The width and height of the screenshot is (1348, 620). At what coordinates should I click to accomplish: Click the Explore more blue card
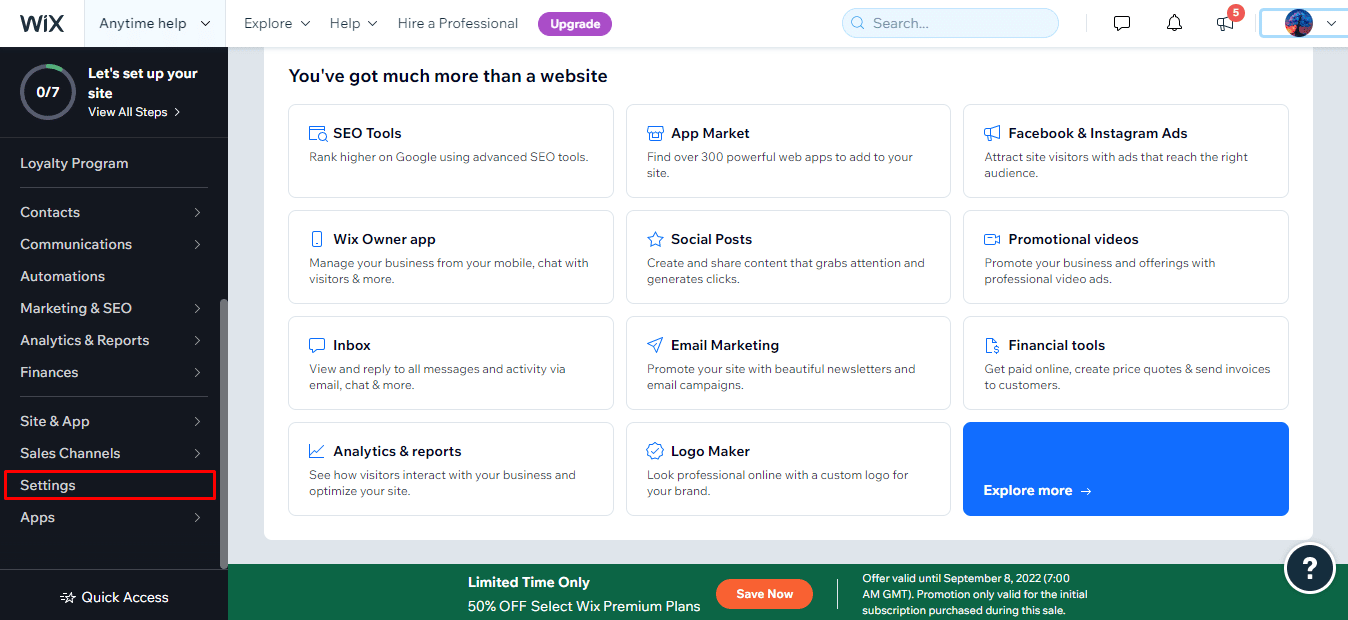click(x=1126, y=469)
